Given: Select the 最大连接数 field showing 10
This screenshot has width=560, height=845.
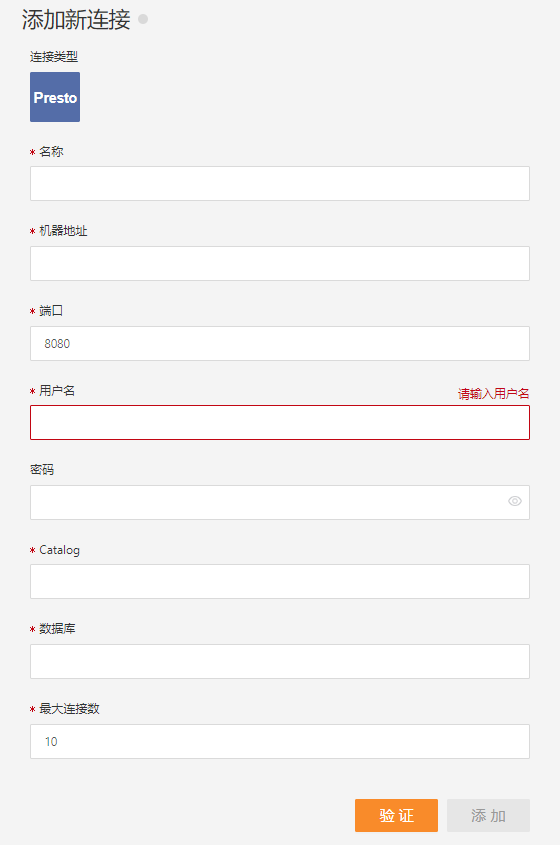Looking at the screenshot, I should coord(280,742).
